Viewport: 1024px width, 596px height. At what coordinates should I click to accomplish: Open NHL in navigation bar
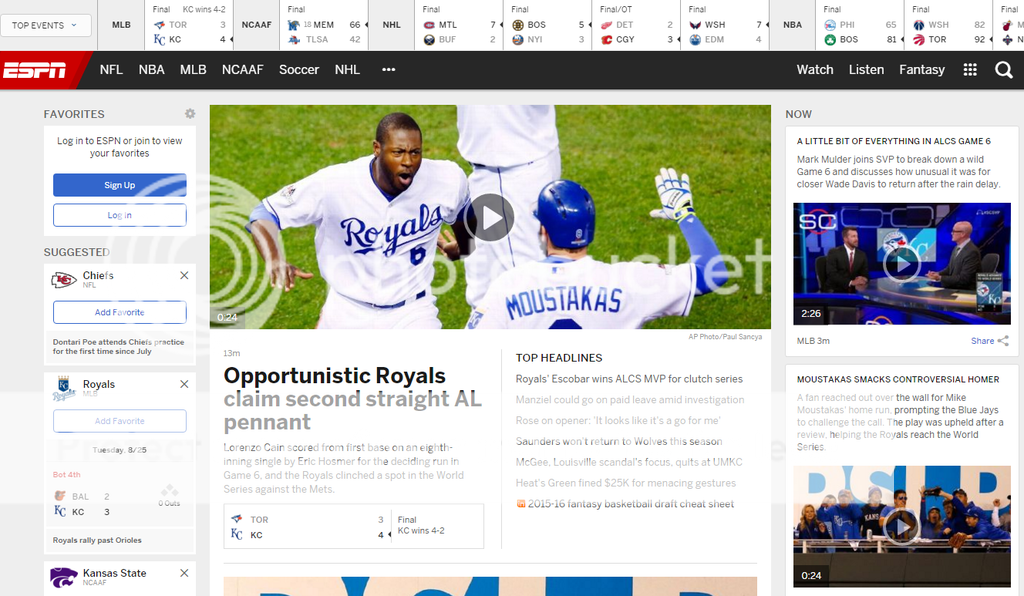click(347, 70)
